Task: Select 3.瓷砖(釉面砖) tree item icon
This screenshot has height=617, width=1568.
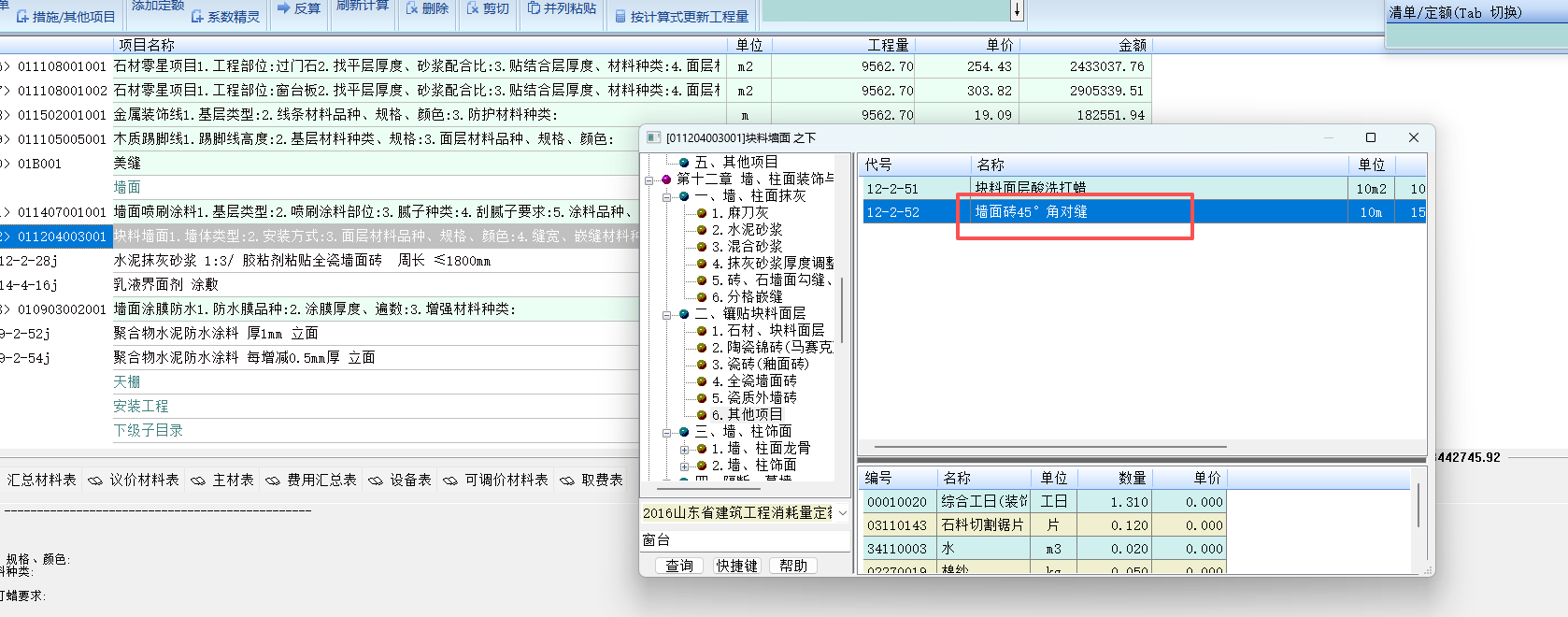Action: [702, 365]
